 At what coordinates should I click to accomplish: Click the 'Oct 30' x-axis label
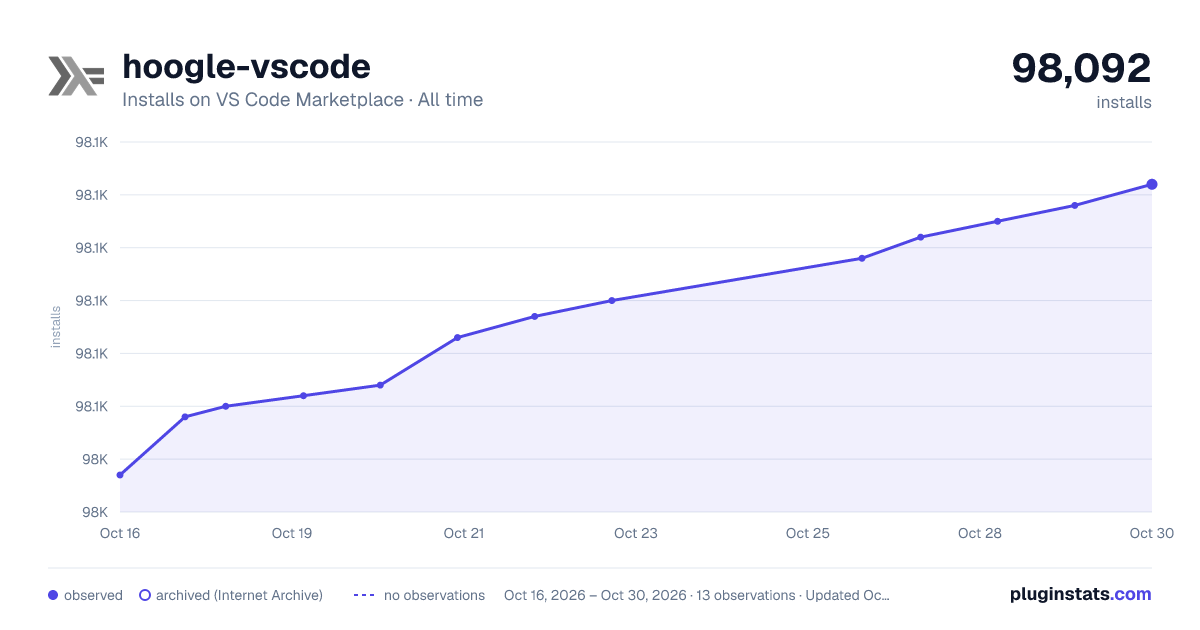click(x=1151, y=533)
